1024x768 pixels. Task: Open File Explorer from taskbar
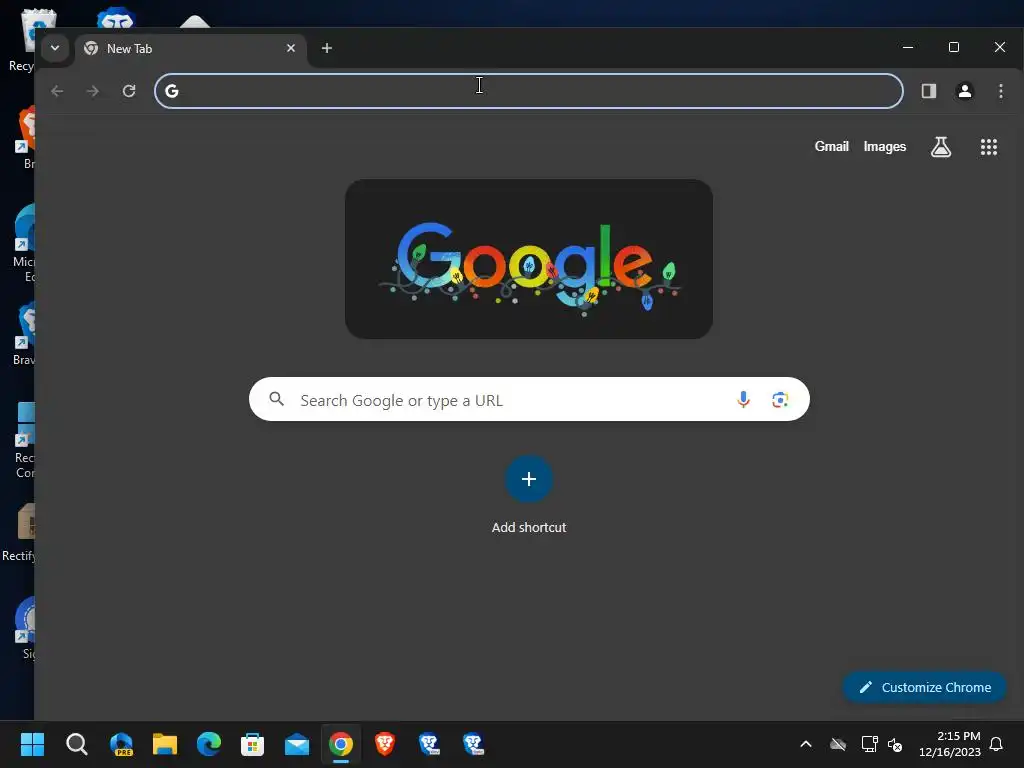165,744
